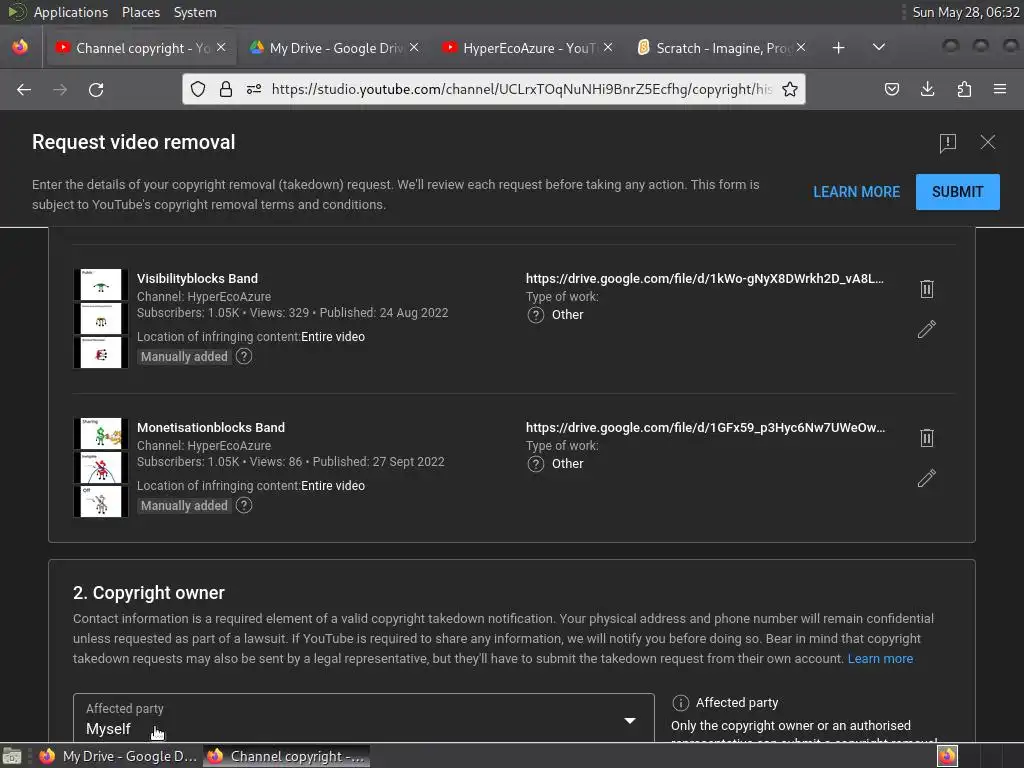
Task: Open the tracking protection shield icon
Action: 198,89
